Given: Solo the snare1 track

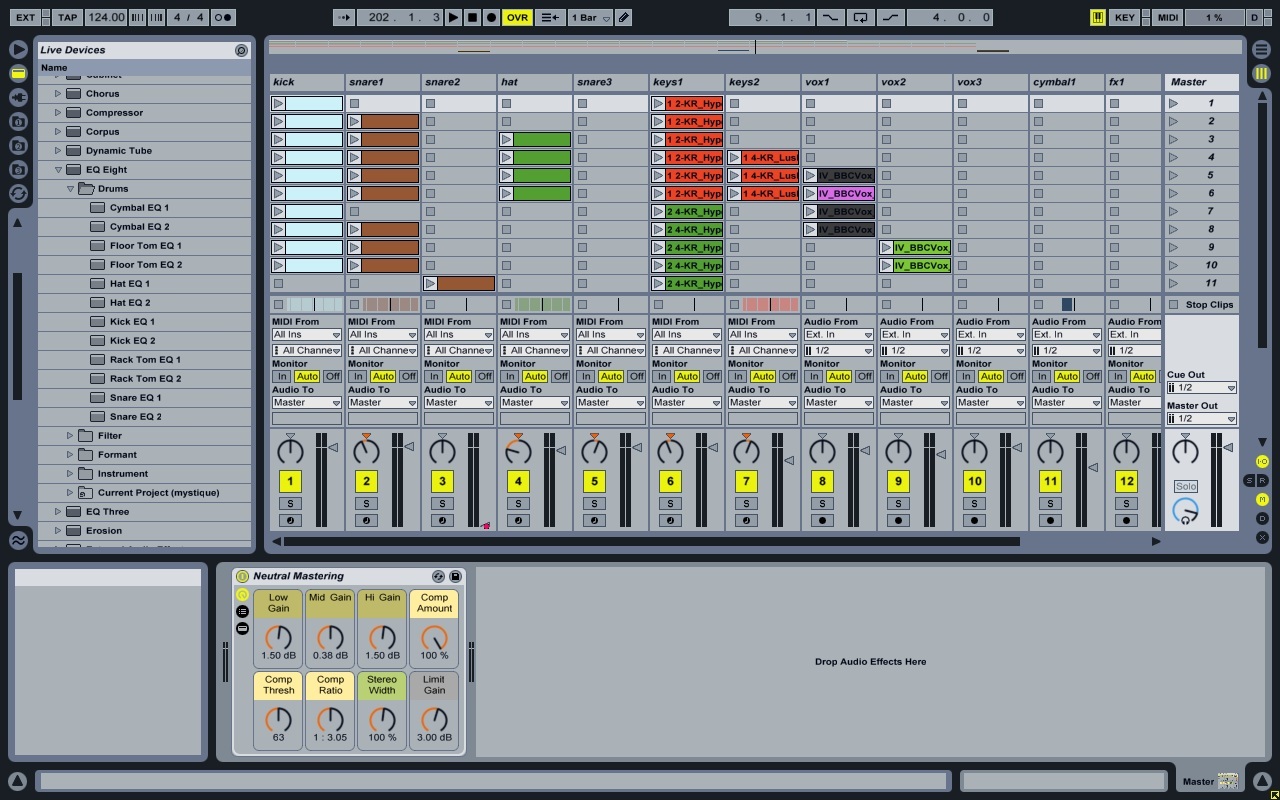Looking at the screenshot, I should coord(366,503).
